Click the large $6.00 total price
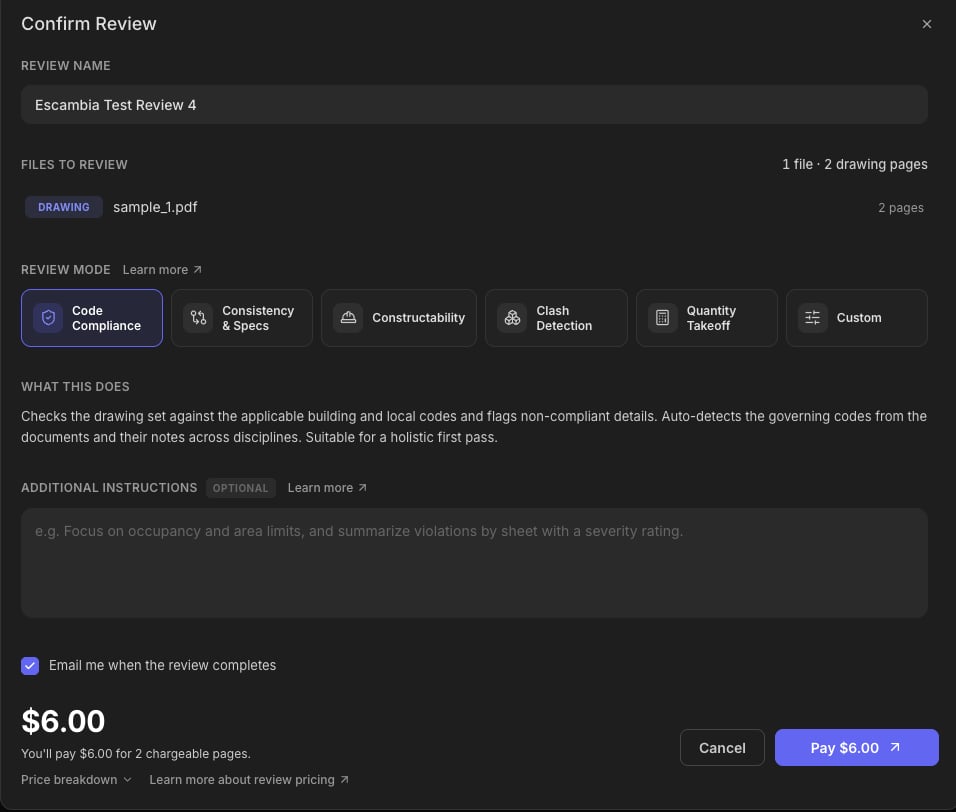956x812 pixels. 63,722
